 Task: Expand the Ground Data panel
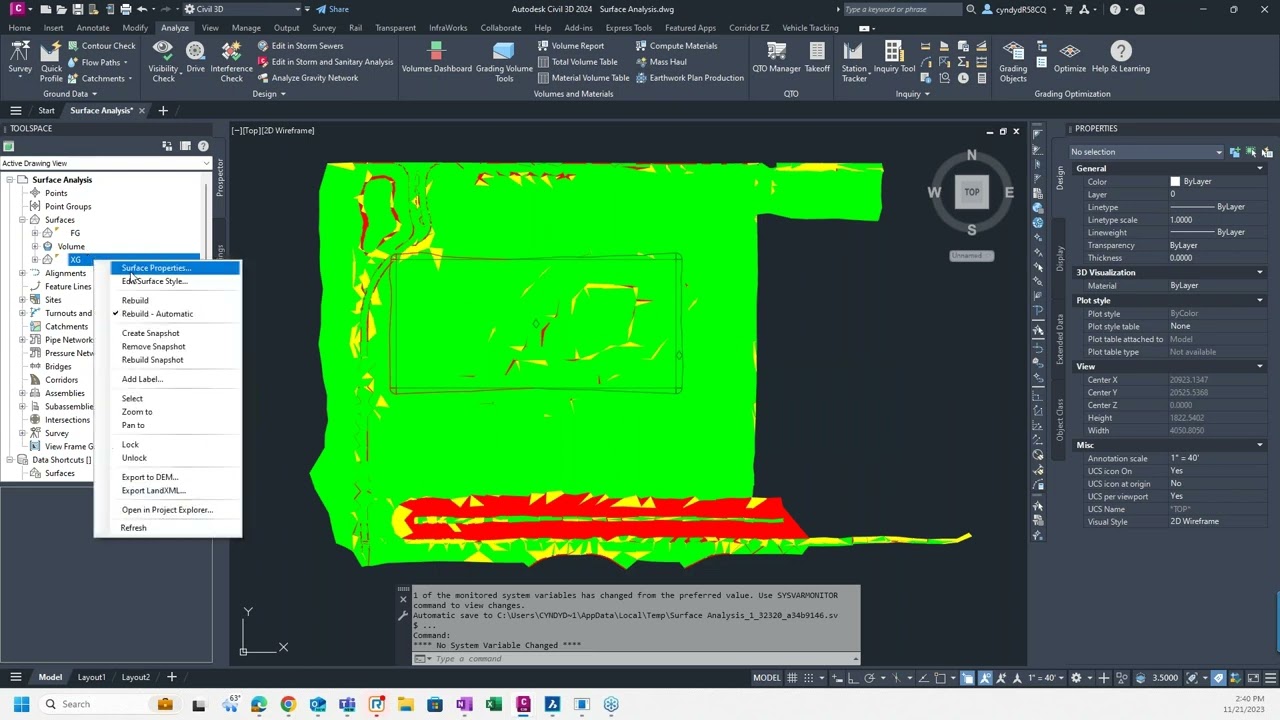[x=70, y=94]
